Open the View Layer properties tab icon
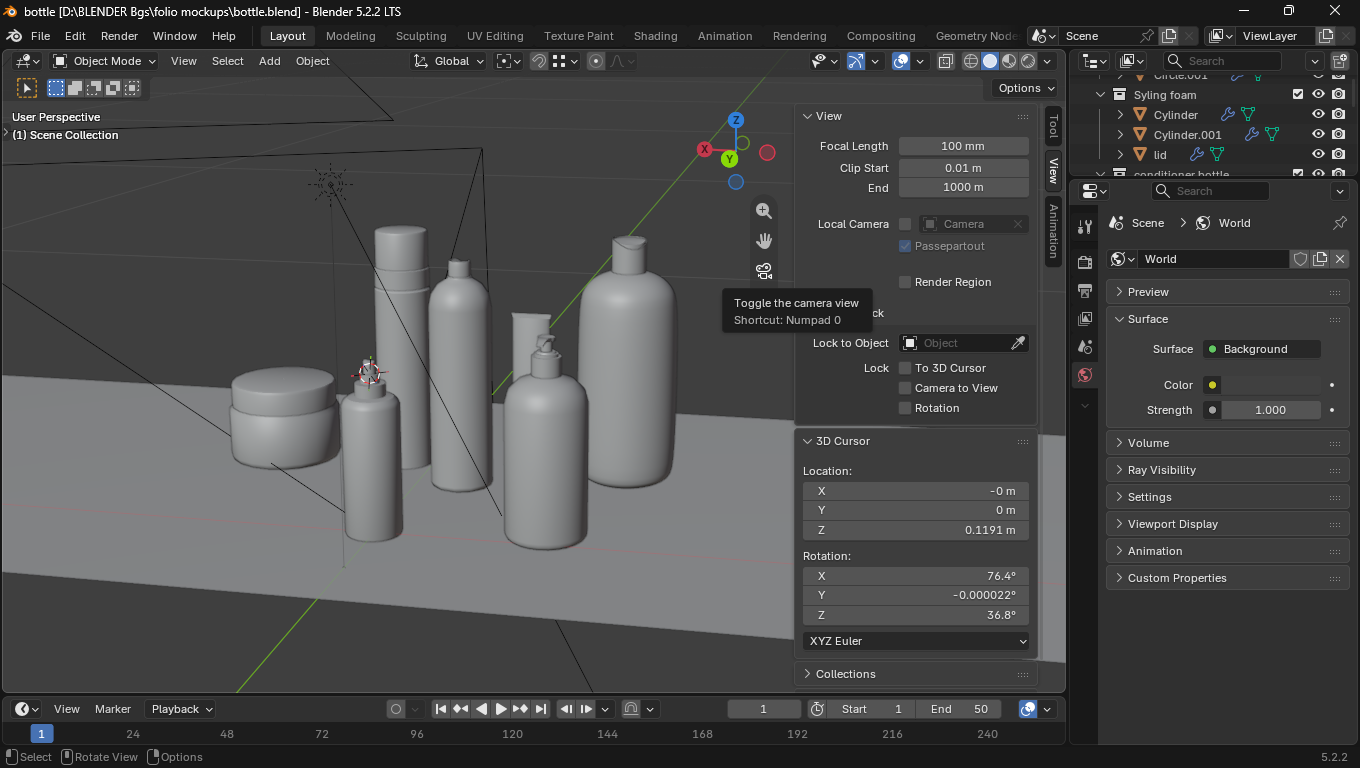 coord(1085,319)
